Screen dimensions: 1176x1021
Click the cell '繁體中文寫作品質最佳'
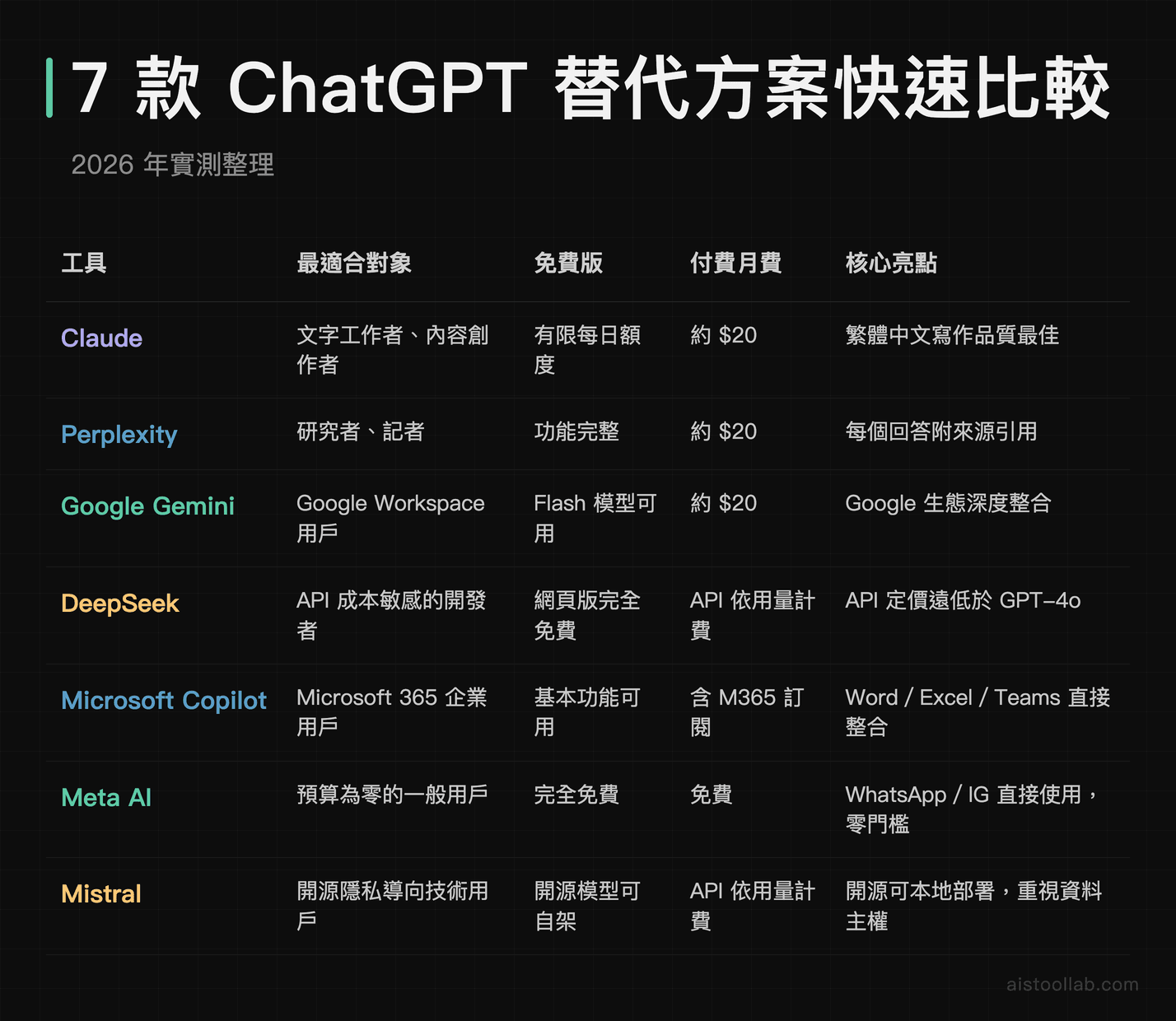tap(952, 335)
